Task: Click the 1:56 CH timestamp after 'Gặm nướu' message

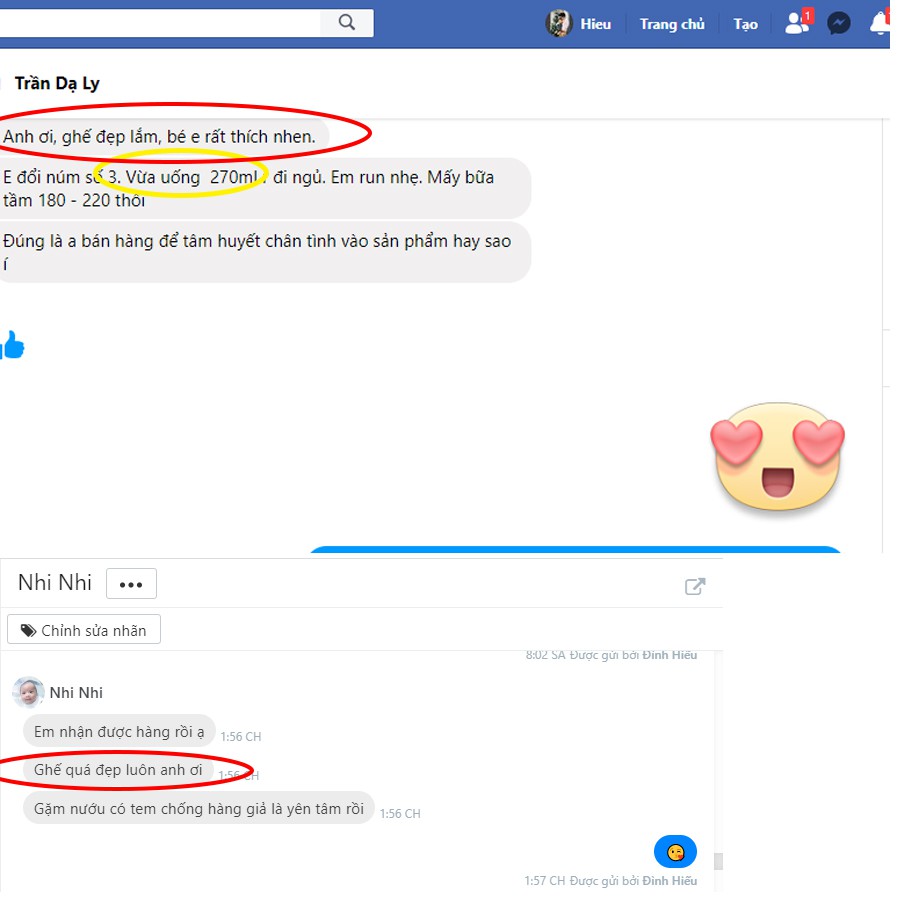Action: (x=399, y=813)
